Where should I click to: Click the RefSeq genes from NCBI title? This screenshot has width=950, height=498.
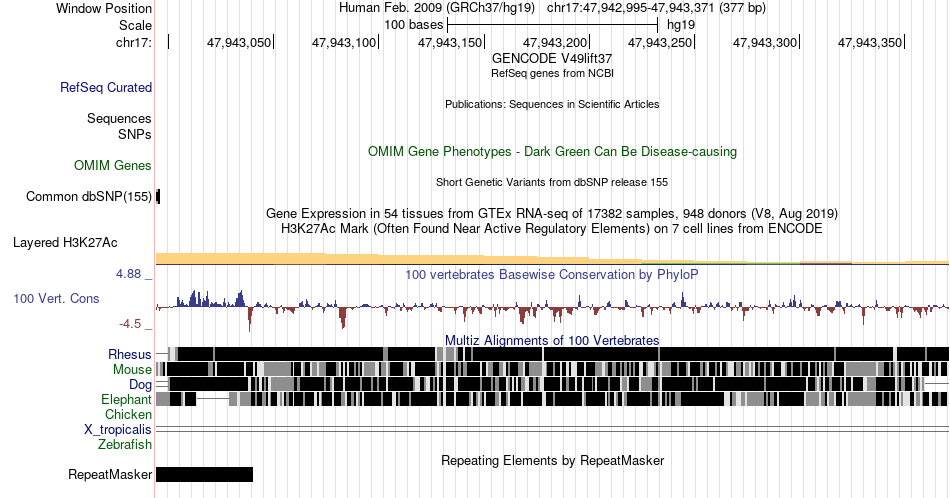pyautogui.click(x=552, y=73)
